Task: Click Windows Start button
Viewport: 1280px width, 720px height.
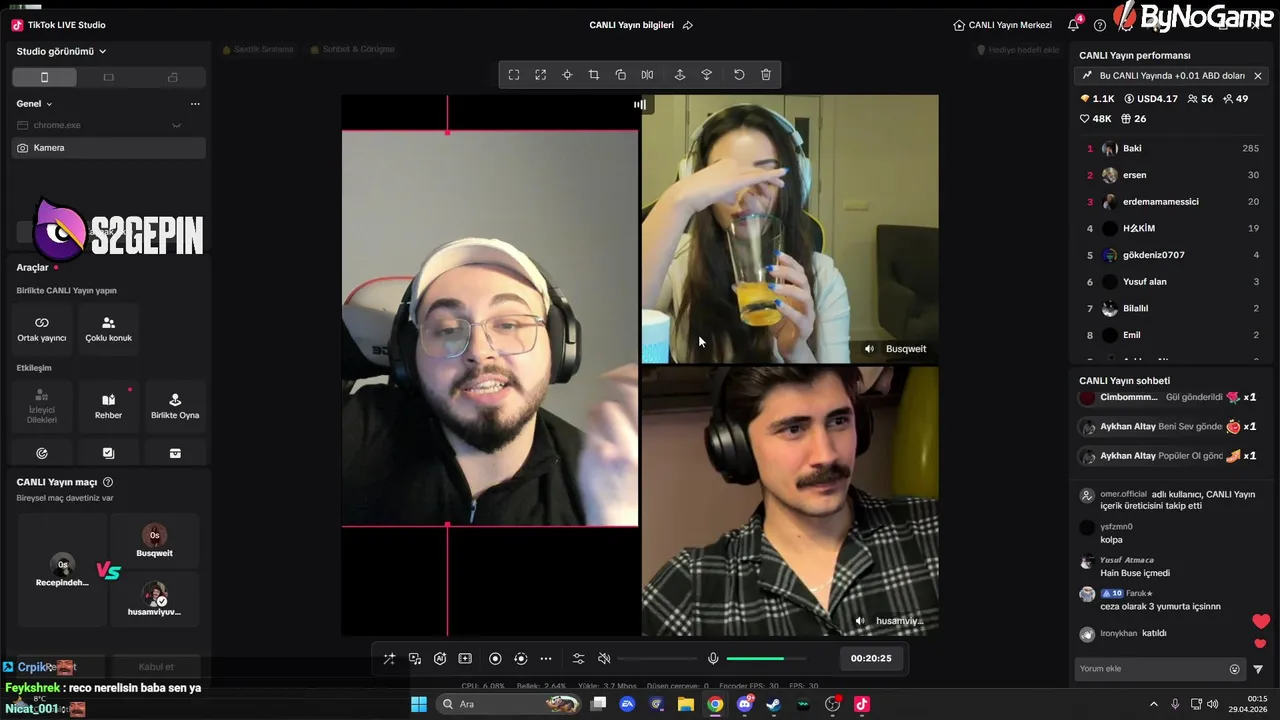Action: (x=419, y=704)
